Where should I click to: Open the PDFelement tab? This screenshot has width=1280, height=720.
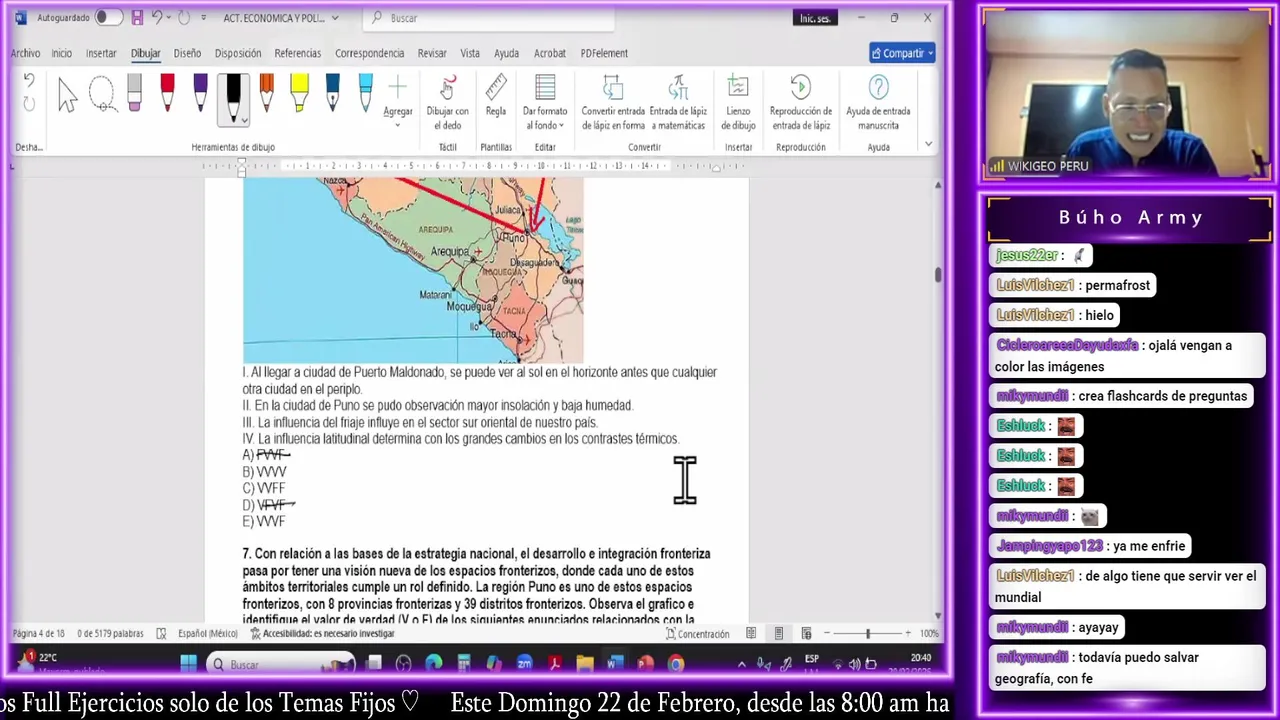pyautogui.click(x=604, y=53)
